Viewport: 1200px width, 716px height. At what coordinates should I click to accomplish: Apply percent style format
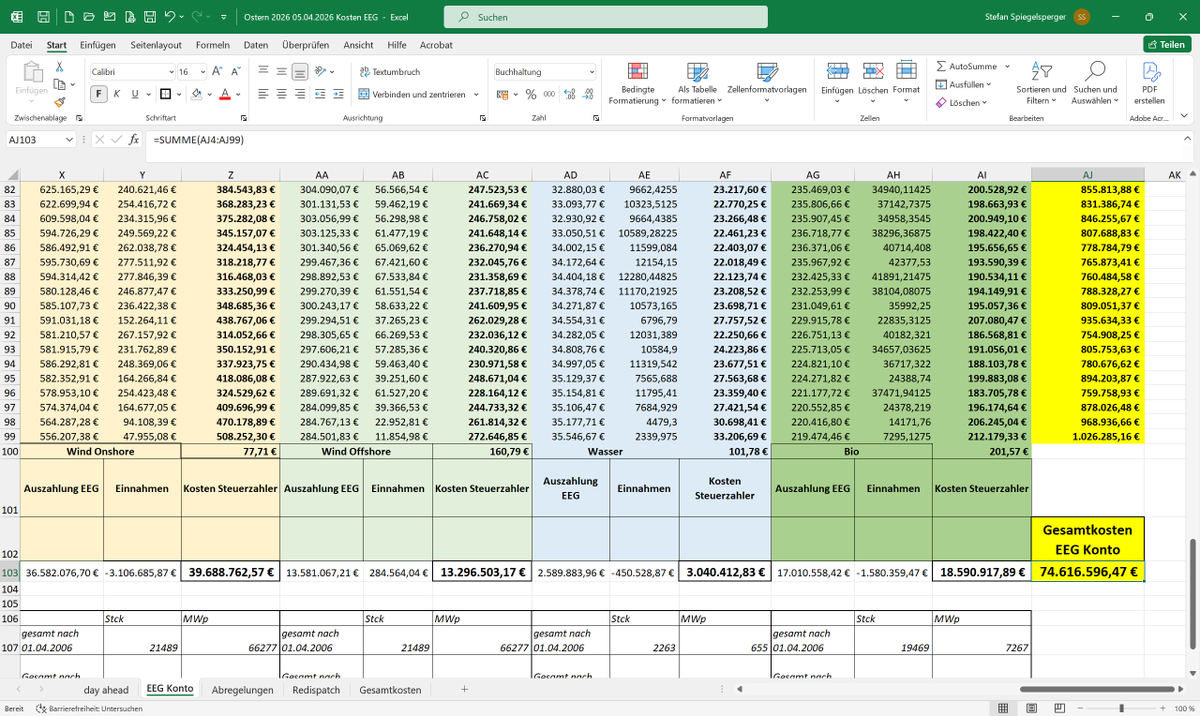530,94
